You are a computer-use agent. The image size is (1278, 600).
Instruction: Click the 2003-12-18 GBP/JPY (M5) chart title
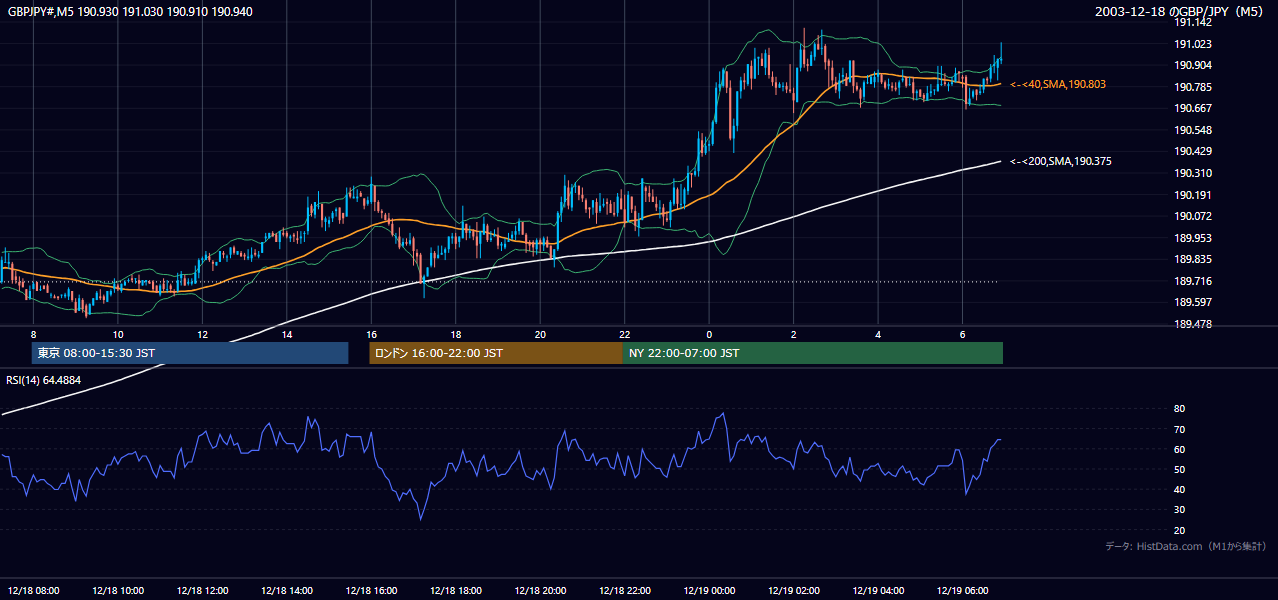click(x=1180, y=11)
